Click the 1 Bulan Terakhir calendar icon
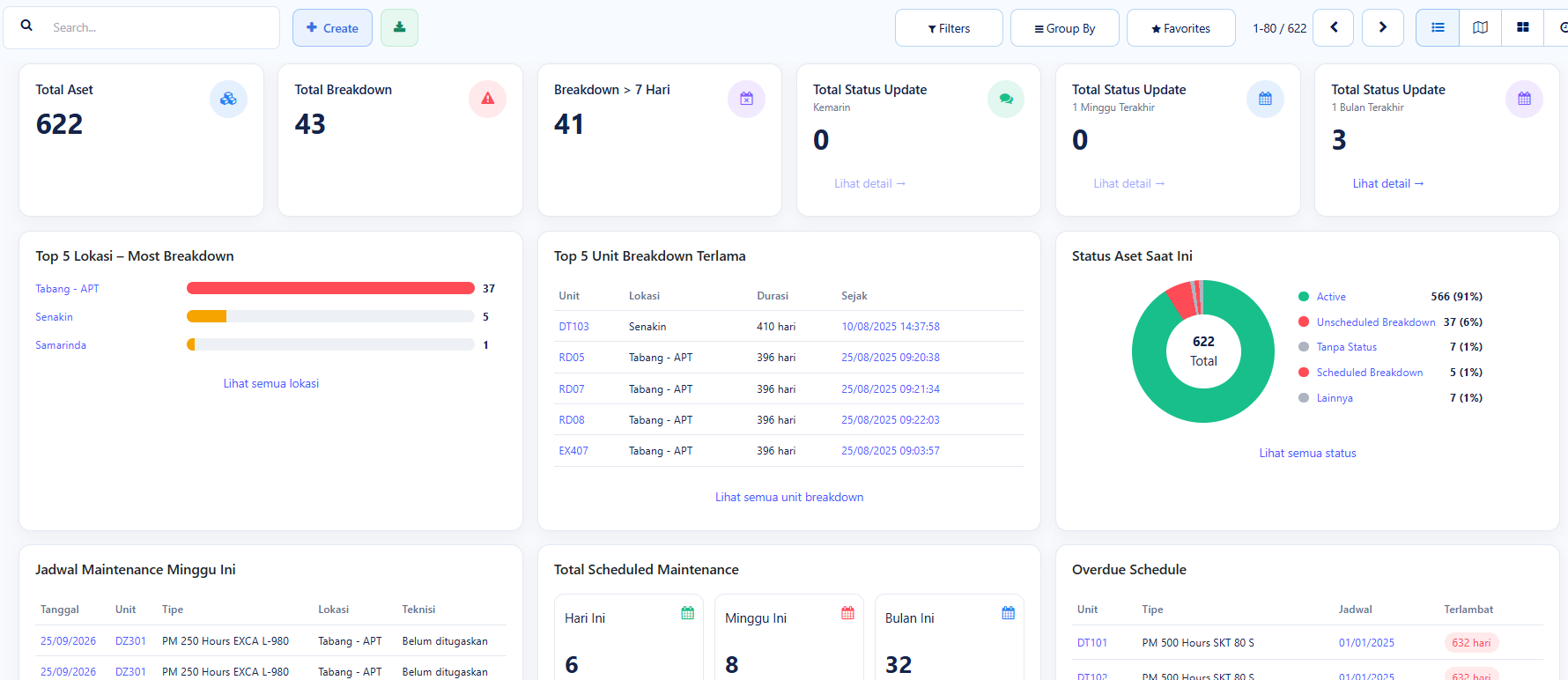Image resolution: width=1568 pixels, height=680 pixels. [1524, 99]
